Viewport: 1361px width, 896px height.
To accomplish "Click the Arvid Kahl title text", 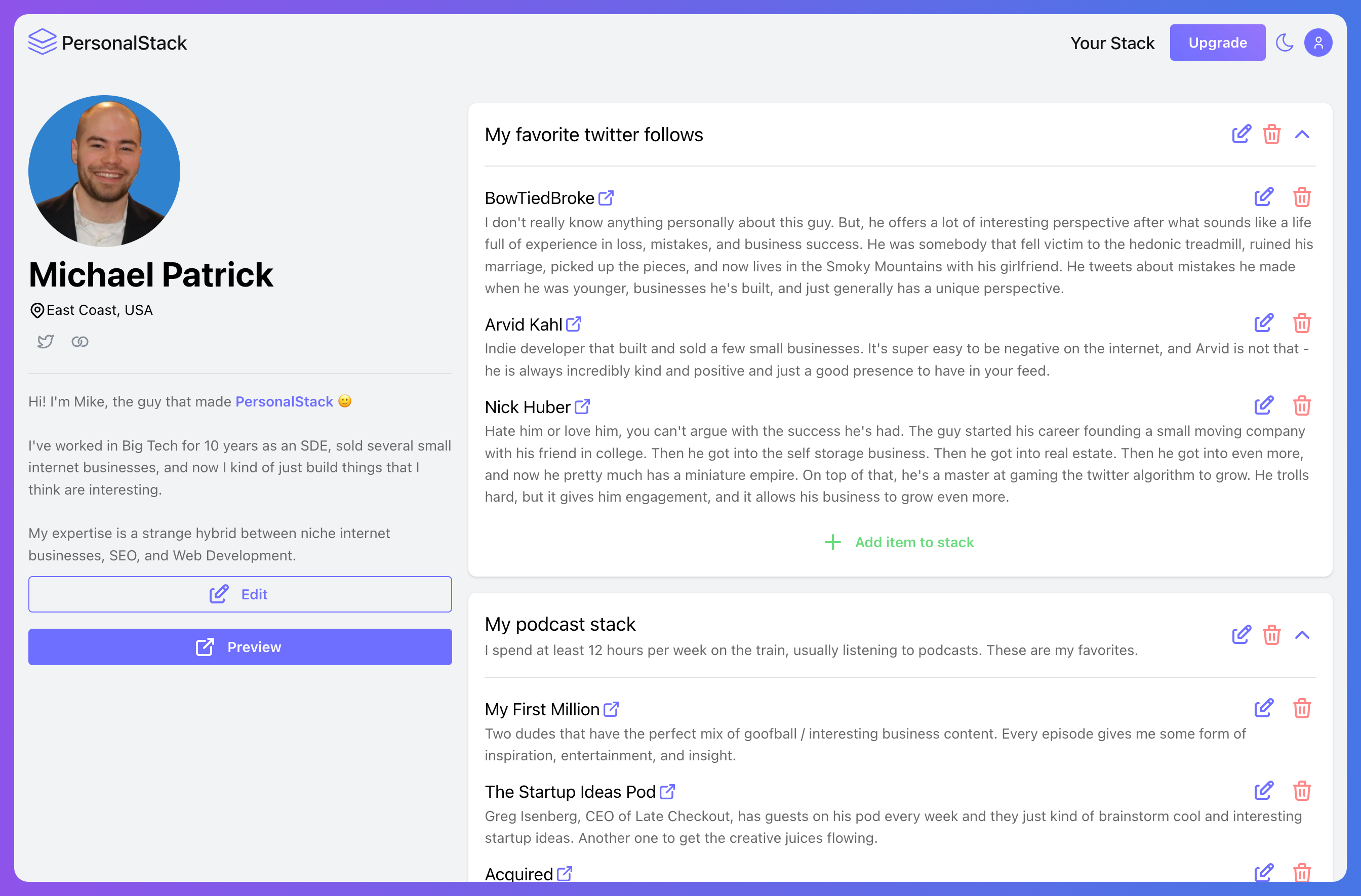I will tap(523, 324).
